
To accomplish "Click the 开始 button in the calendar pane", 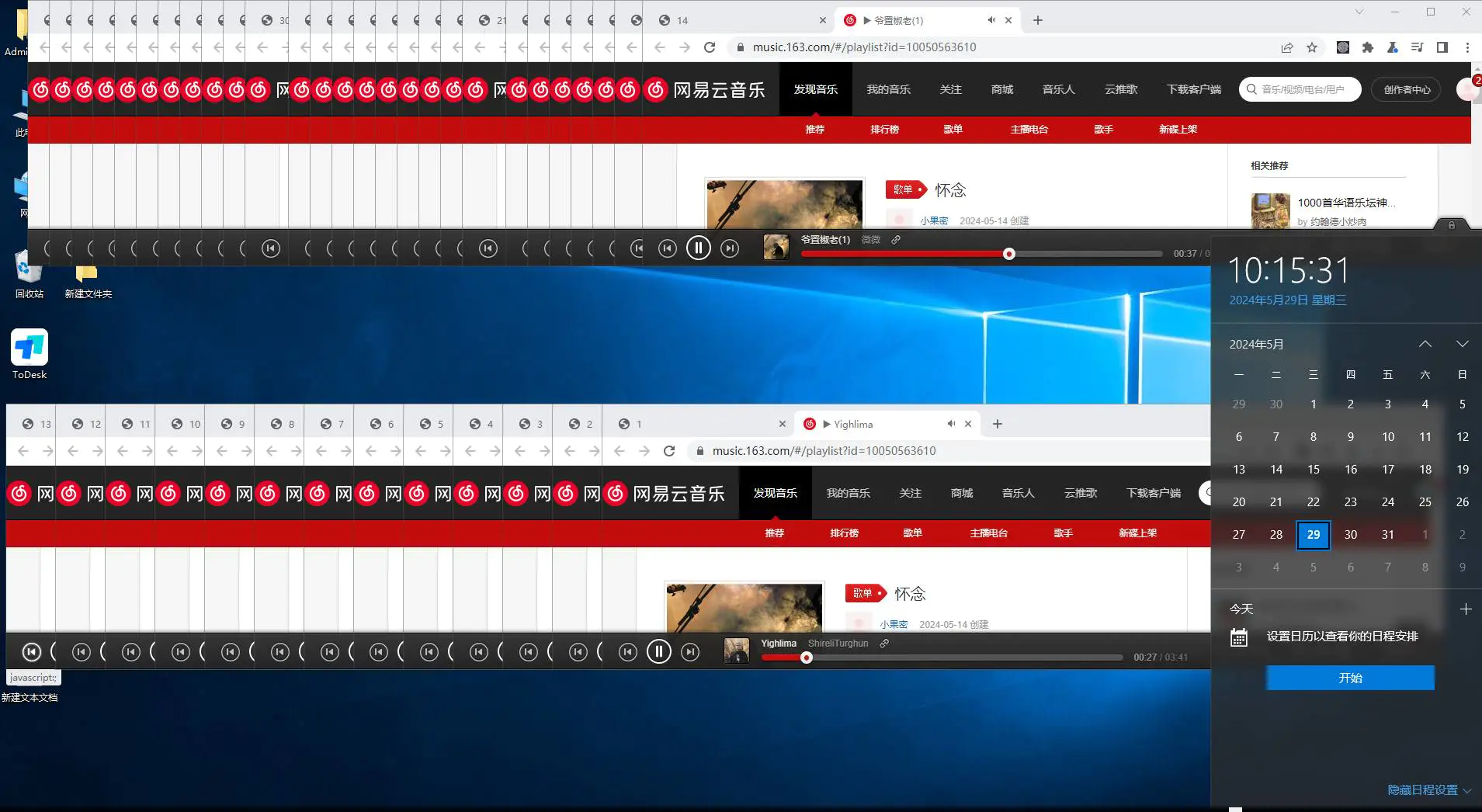I will pyautogui.click(x=1349, y=678).
